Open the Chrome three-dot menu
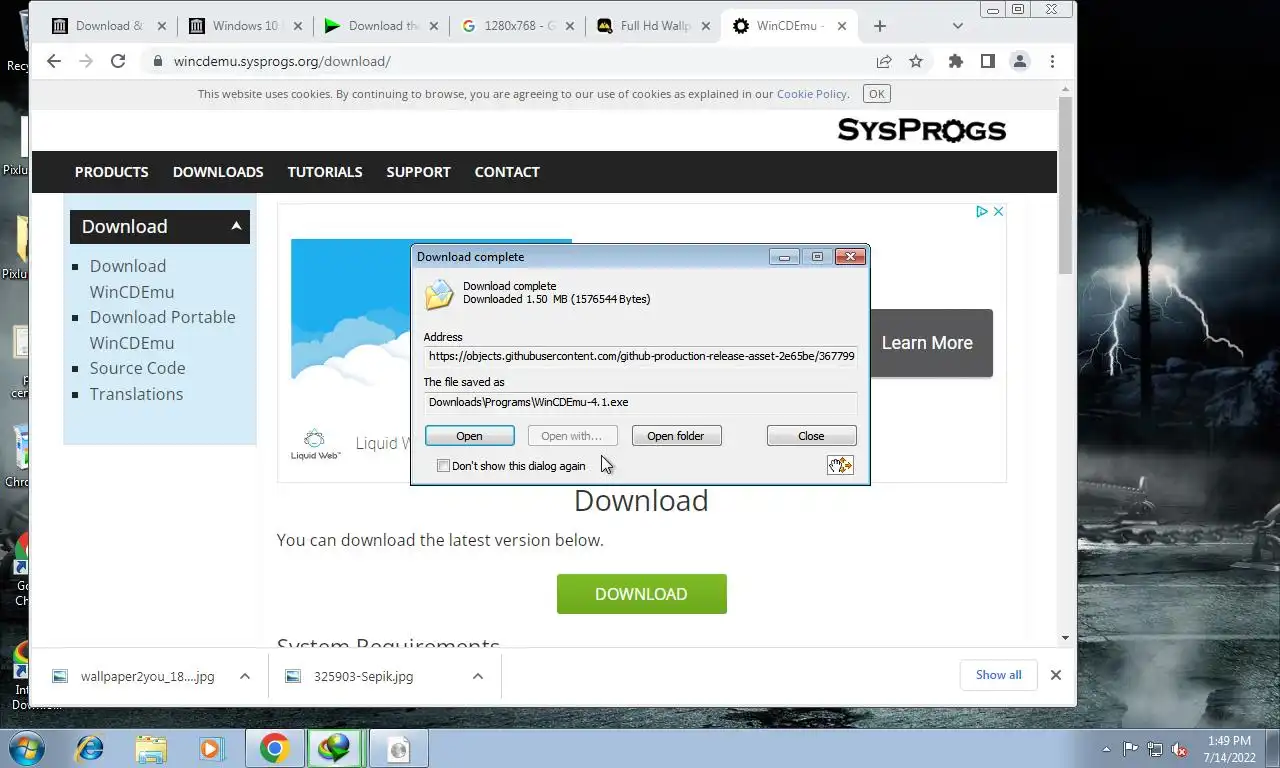The image size is (1280, 768). click(1052, 61)
